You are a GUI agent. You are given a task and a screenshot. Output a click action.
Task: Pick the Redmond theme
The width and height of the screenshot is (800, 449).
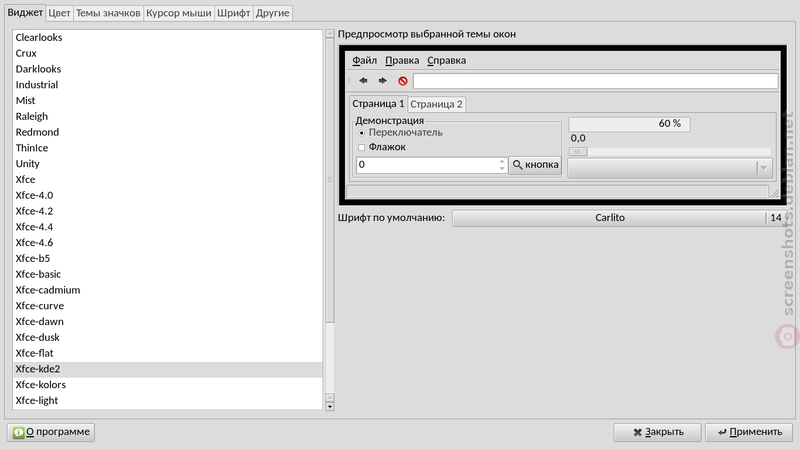click(x=168, y=132)
